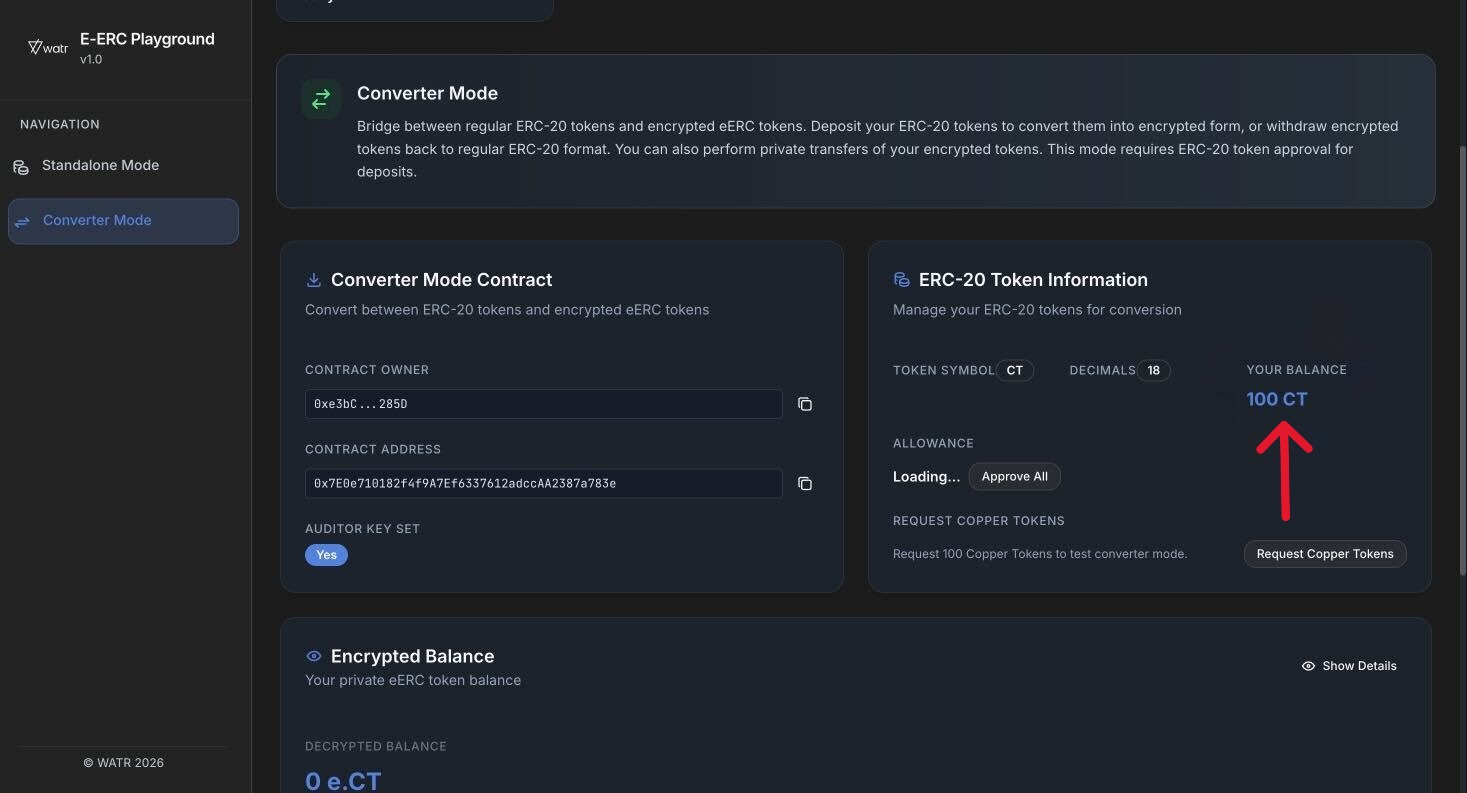Click the contract owner address field
The width and height of the screenshot is (1467, 793).
(x=543, y=404)
